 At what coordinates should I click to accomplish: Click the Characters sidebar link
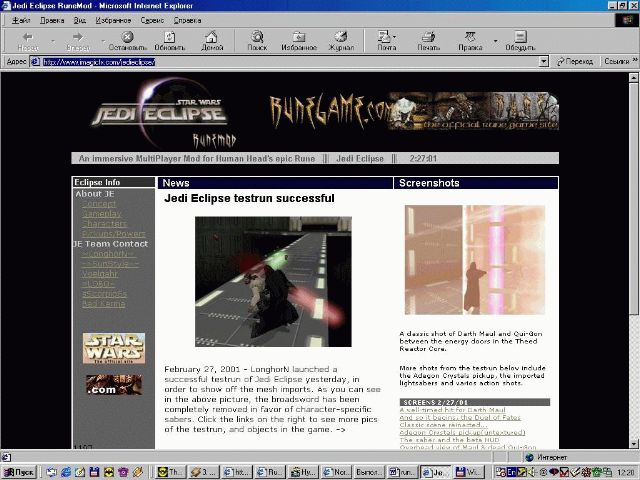point(104,224)
